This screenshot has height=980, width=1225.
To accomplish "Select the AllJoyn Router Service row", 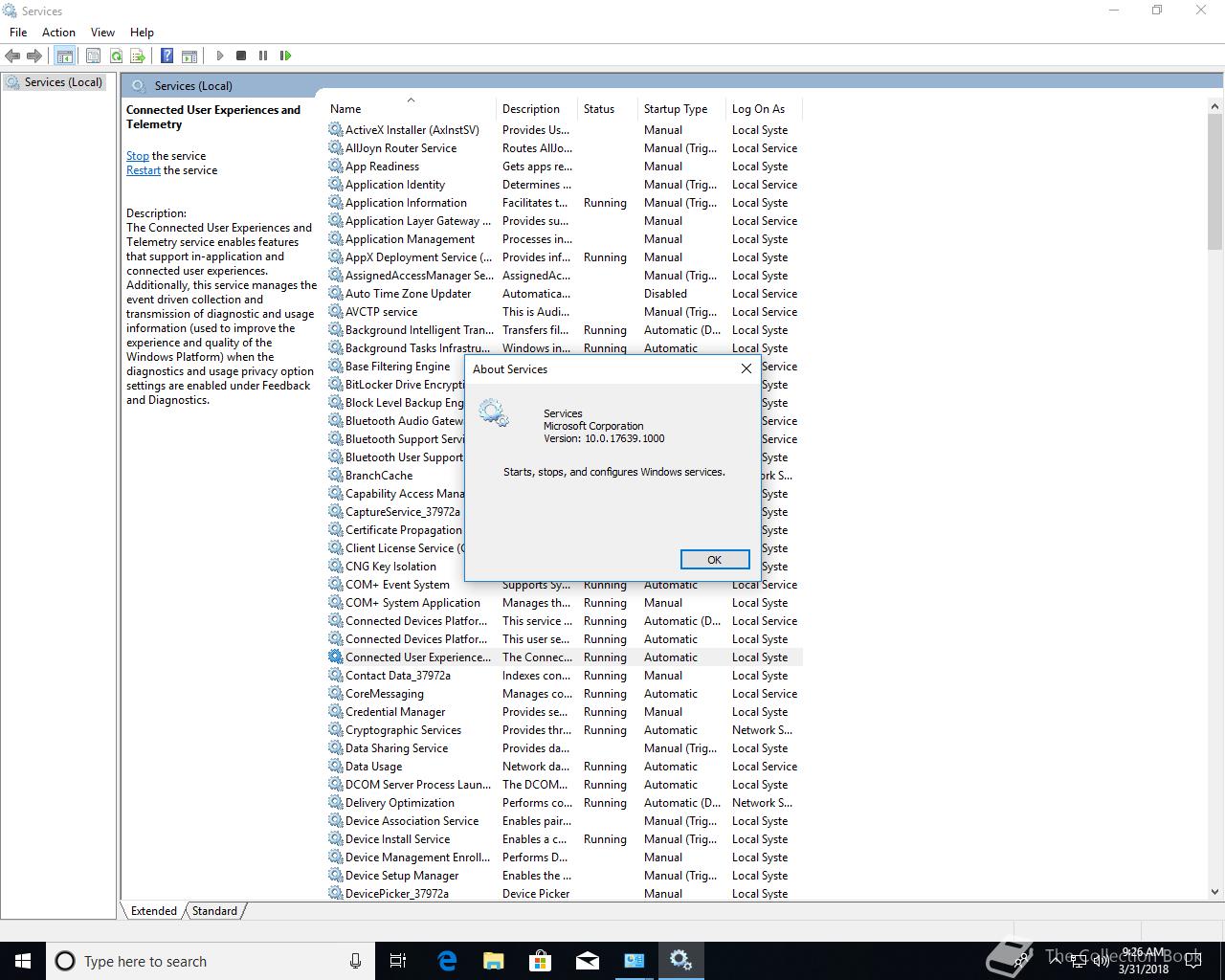I will pyautogui.click(x=565, y=148).
